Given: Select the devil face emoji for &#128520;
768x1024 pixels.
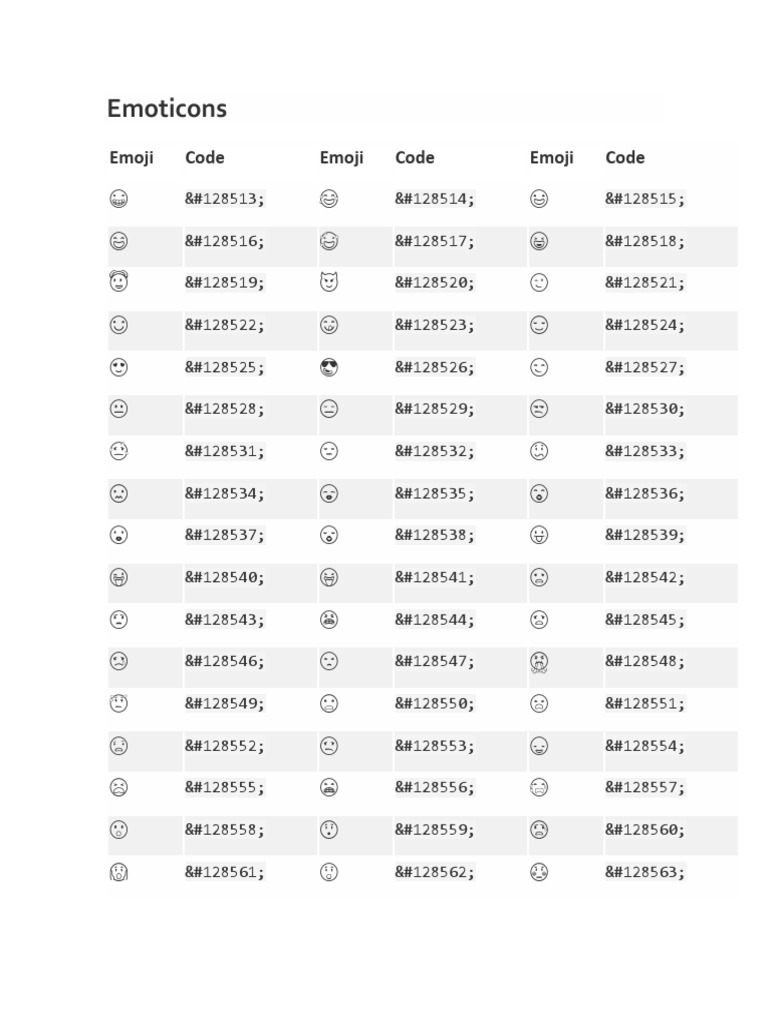Looking at the screenshot, I should (328, 282).
